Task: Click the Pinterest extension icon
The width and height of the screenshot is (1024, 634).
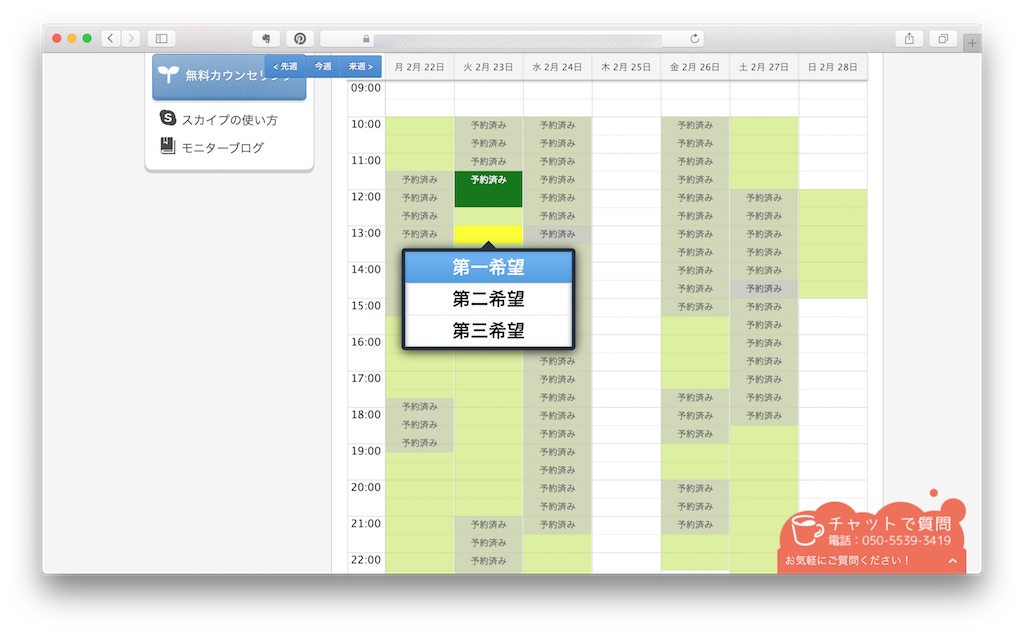Action: 299,39
